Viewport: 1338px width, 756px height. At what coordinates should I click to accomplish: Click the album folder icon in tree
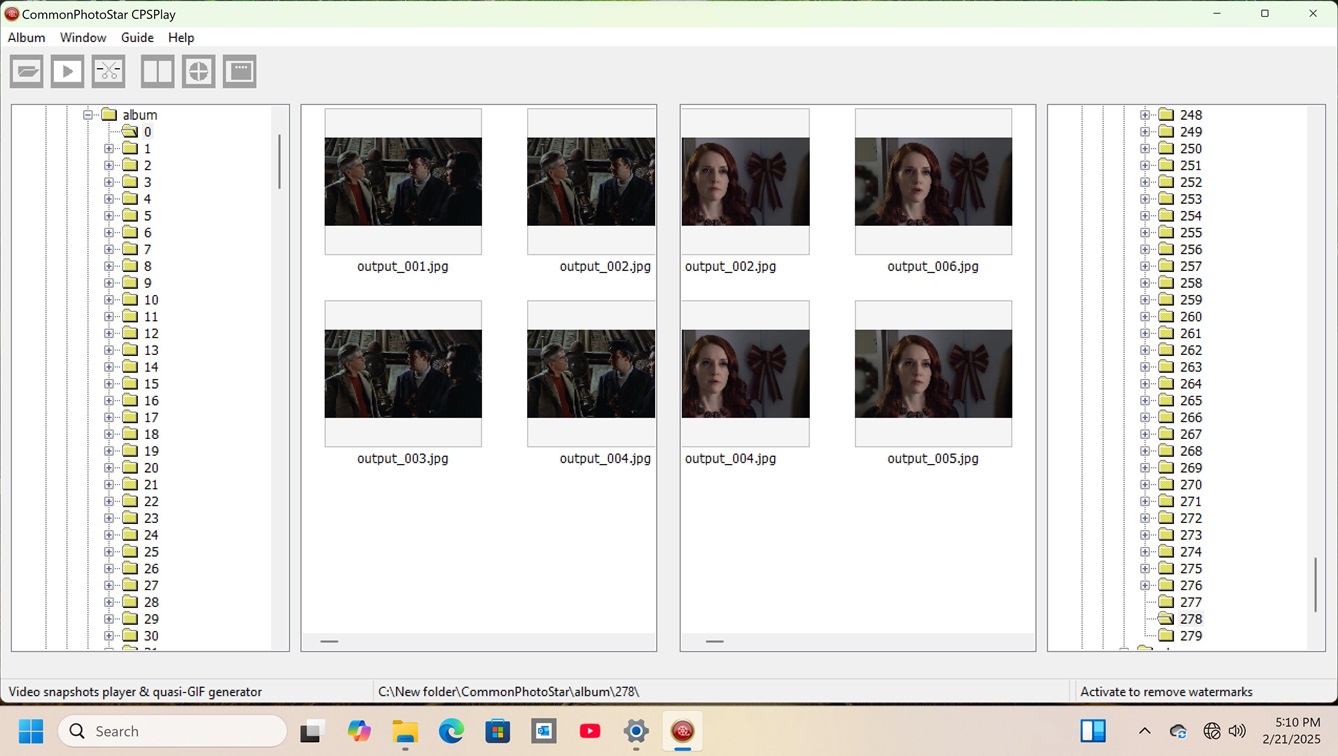(109, 115)
